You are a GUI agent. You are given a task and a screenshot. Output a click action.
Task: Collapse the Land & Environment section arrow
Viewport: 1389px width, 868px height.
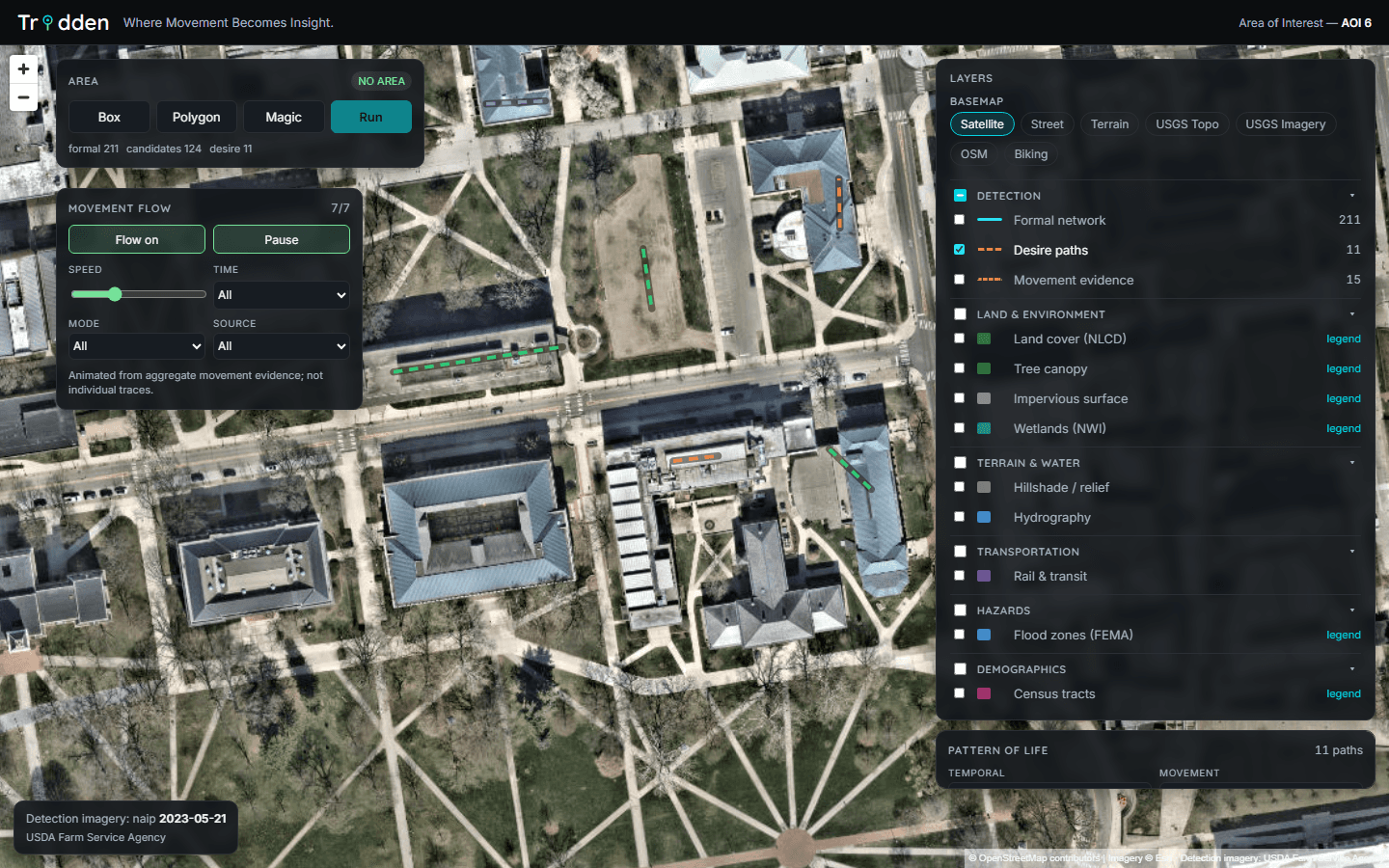tap(1352, 314)
